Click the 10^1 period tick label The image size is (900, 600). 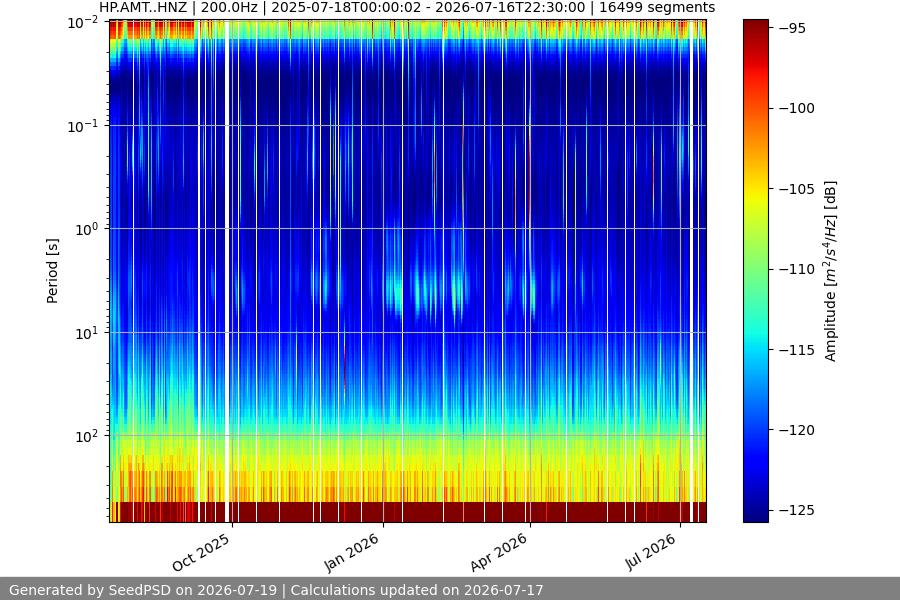pos(87,333)
